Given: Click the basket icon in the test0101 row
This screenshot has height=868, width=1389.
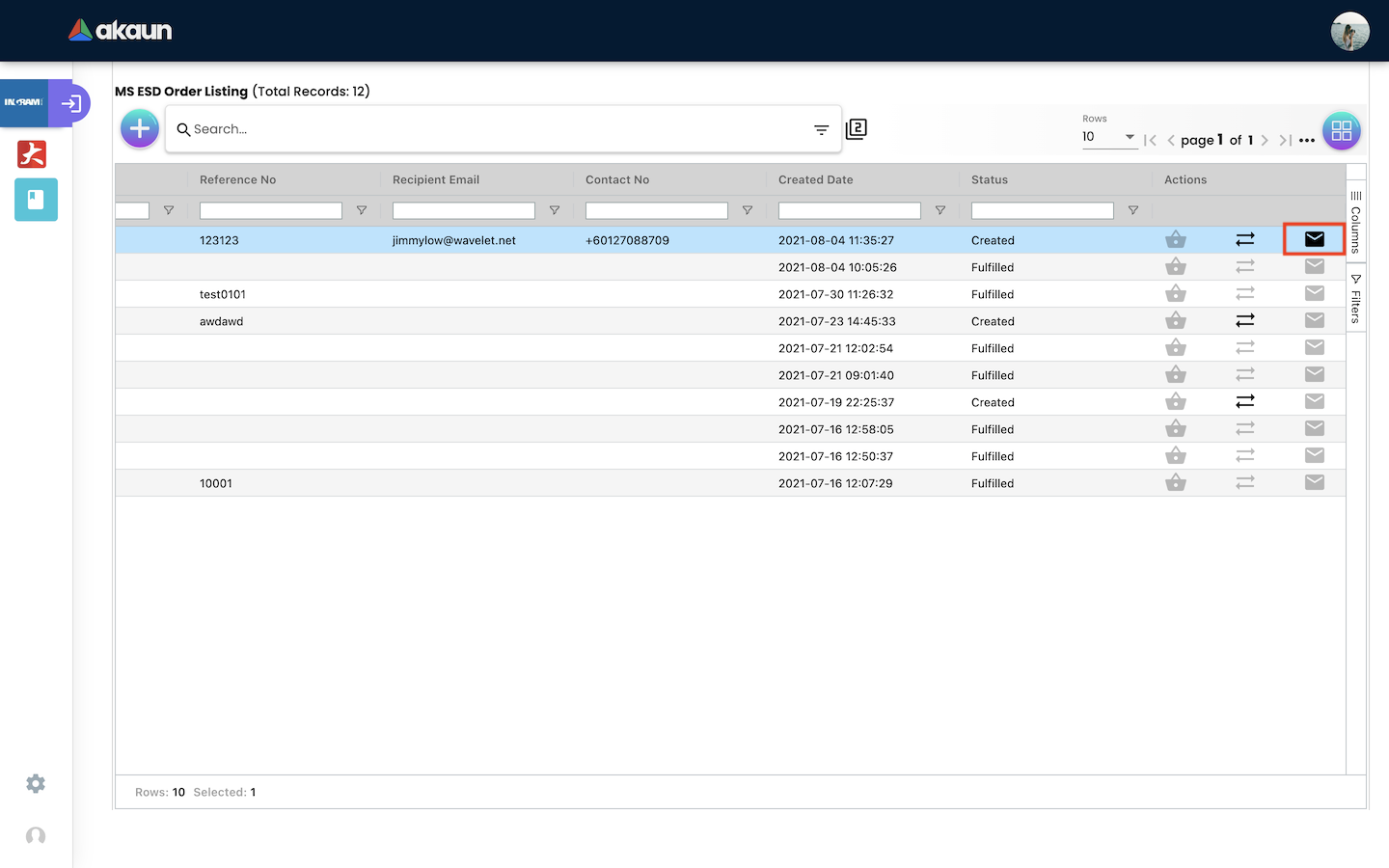Looking at the screenshot, I should click(x=1175, y=294).
